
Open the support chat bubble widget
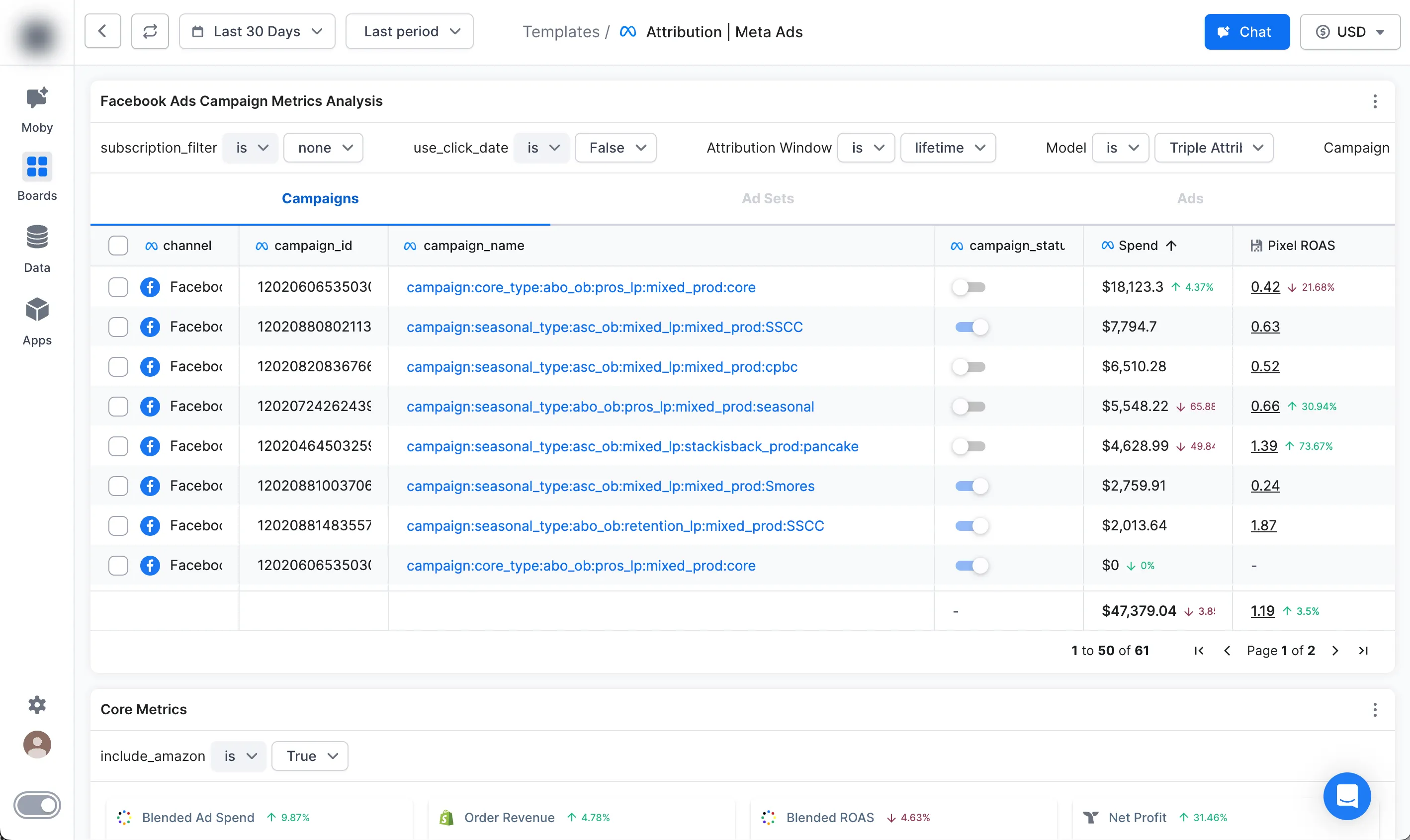point(1346,795)
